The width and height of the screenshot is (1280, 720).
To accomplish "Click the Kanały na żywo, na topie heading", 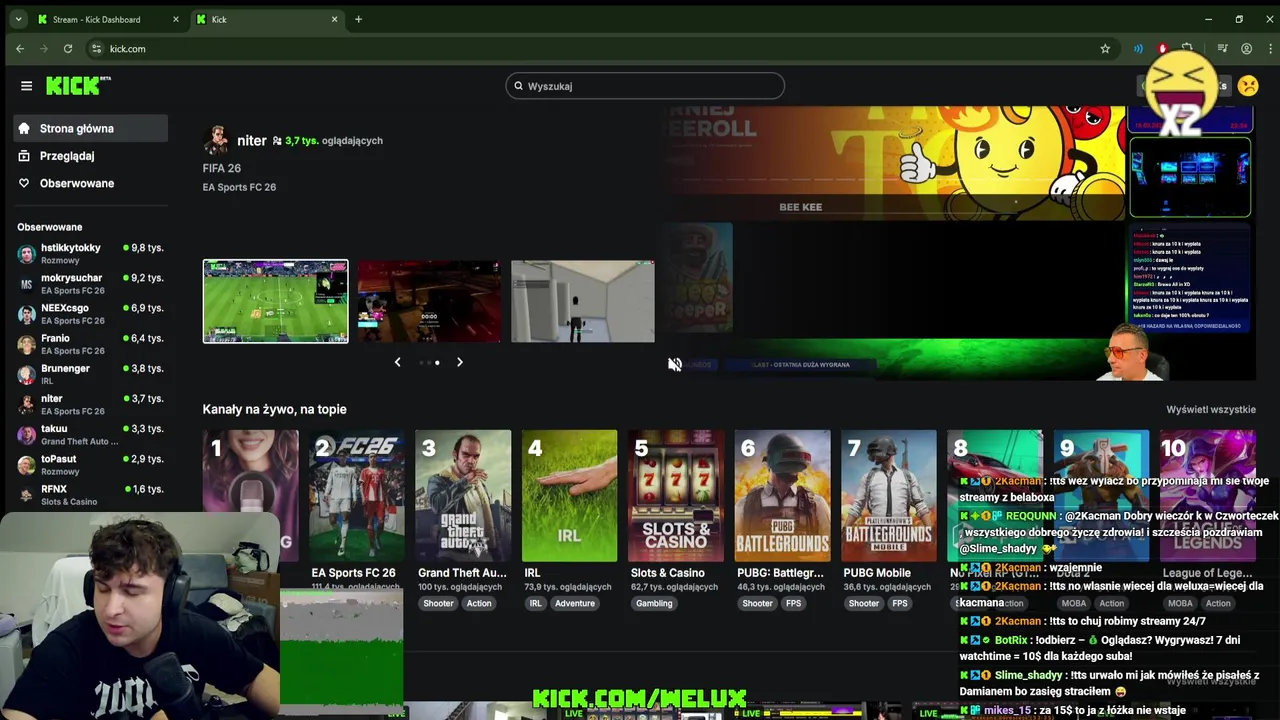I will (275, 409).
